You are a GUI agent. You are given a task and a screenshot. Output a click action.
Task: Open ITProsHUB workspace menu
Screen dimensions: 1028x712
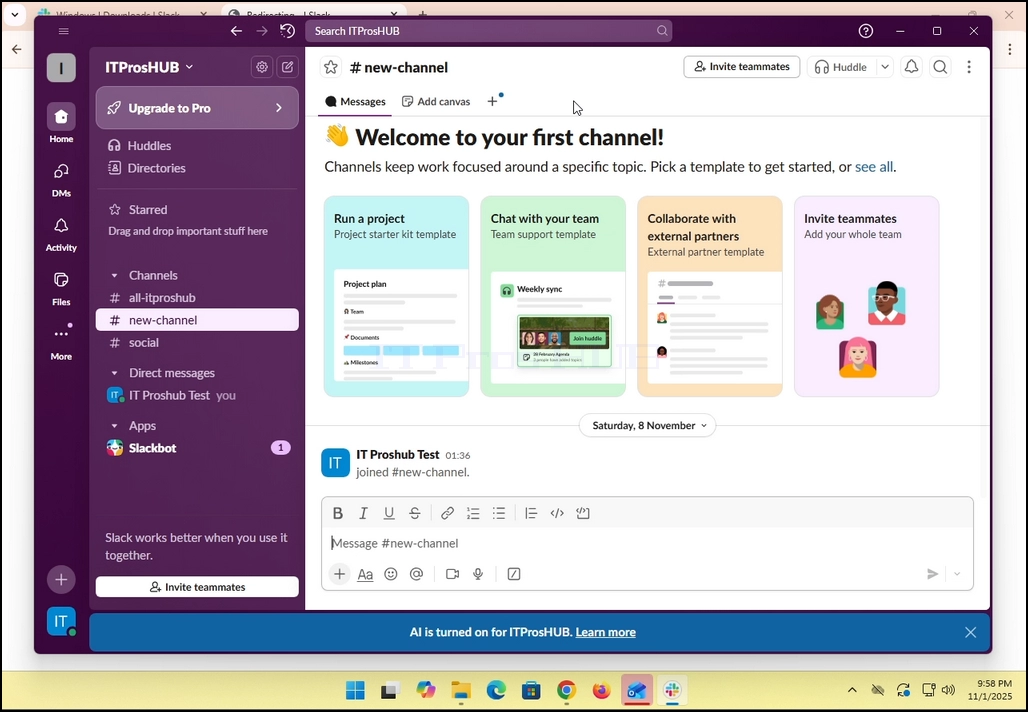(149, 67)
